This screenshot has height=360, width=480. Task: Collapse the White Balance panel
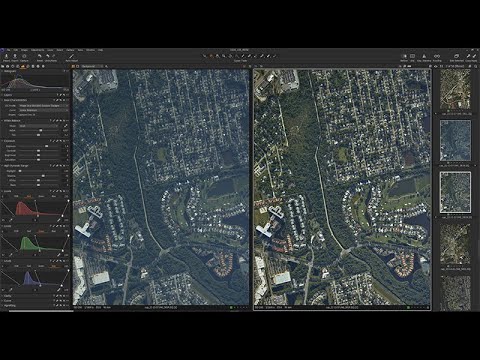click(2, 121)
